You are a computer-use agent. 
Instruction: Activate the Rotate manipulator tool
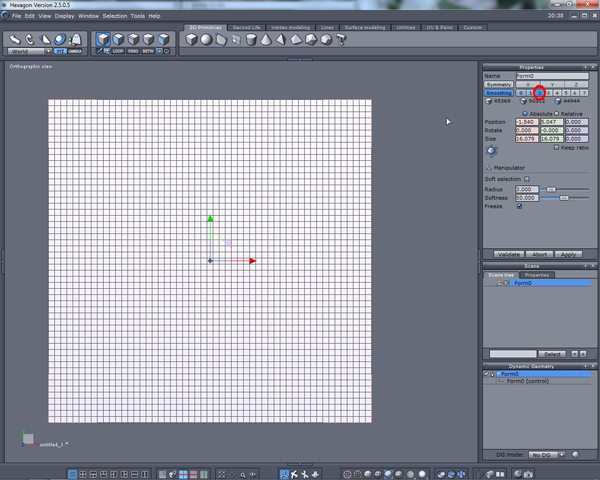(30, 39)
